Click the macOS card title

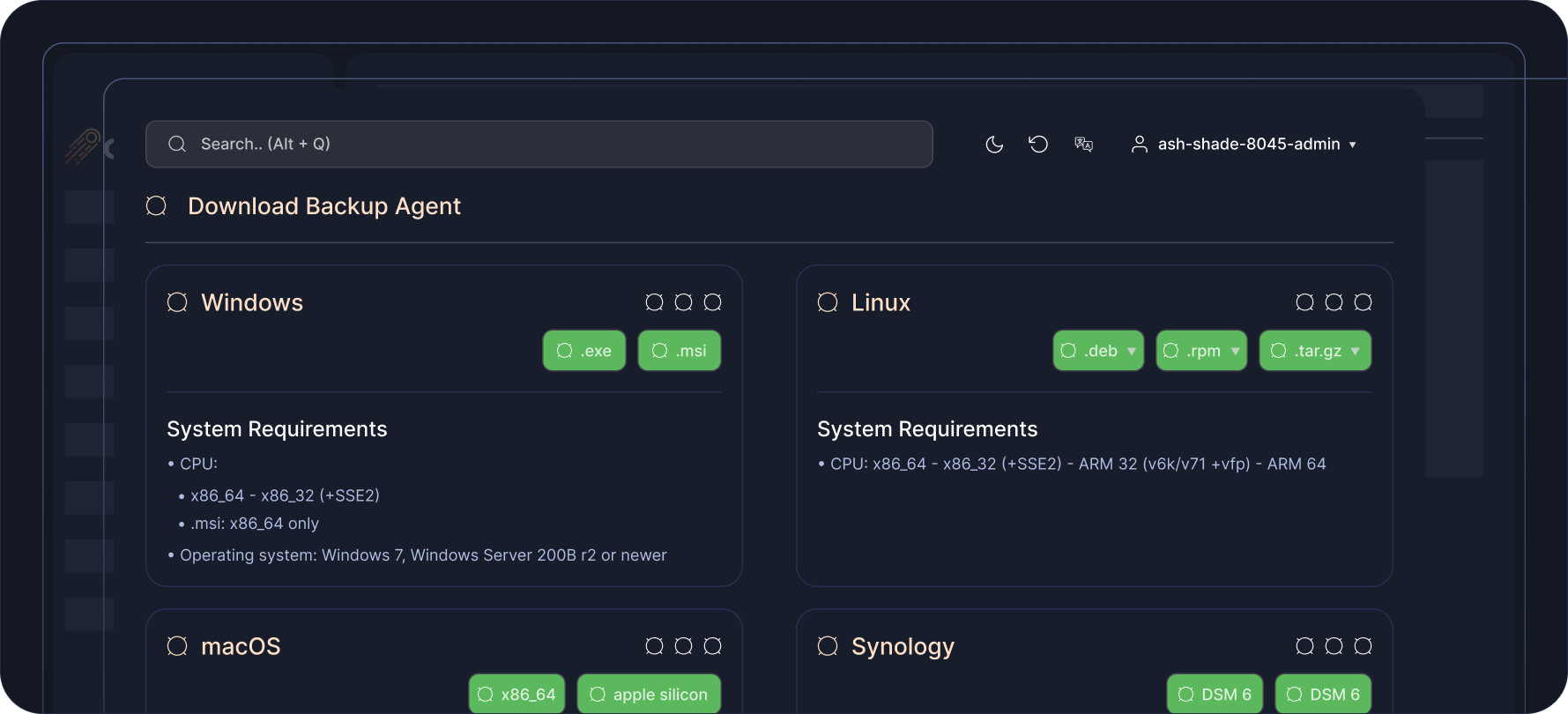pyautogui.click(x=241, y=646)
